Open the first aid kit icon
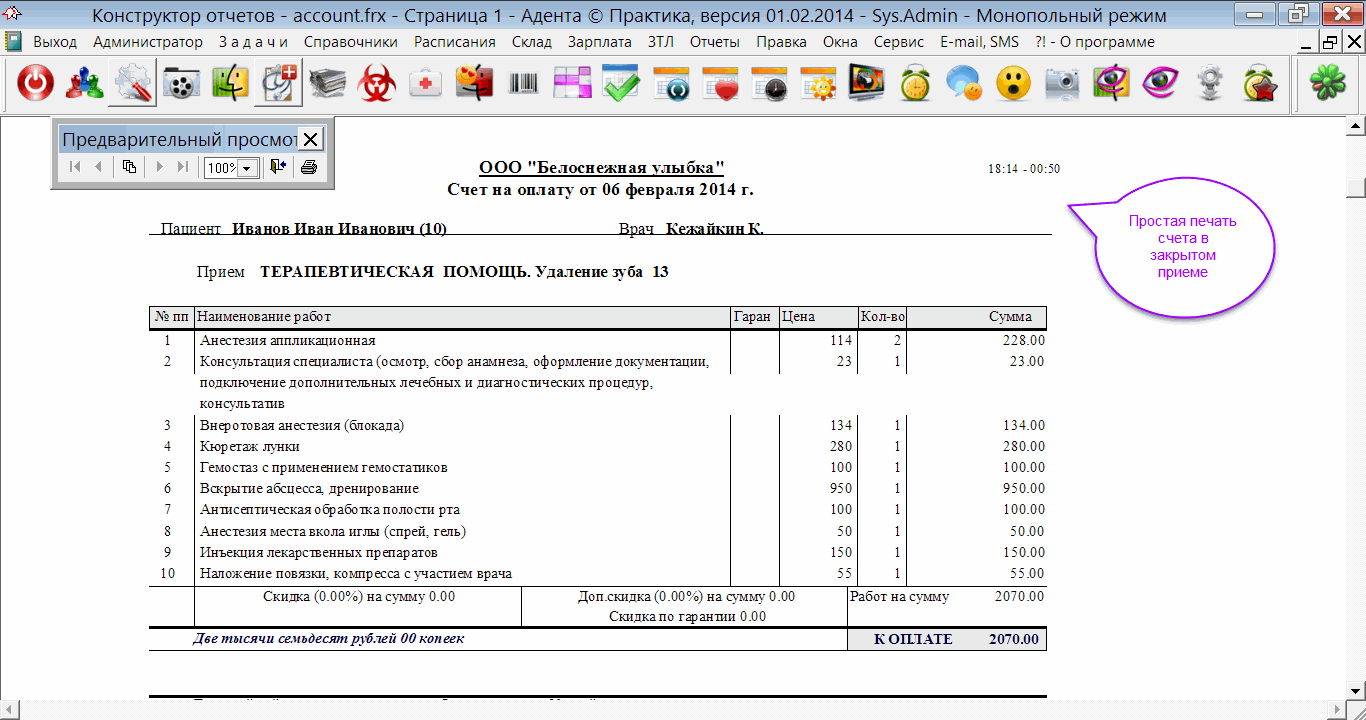 click(426, 85)
